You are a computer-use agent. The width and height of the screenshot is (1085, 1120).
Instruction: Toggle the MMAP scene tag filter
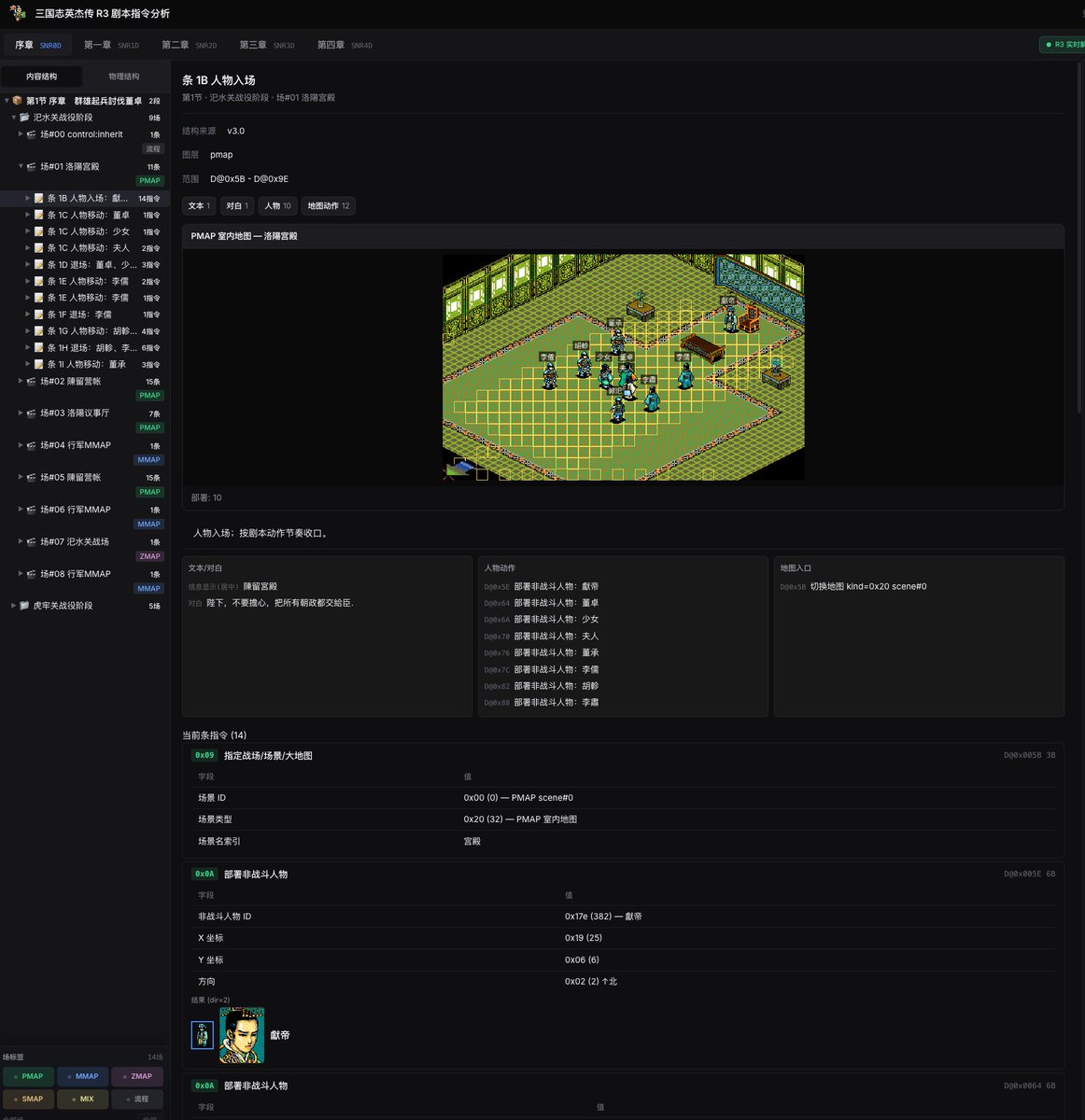[82, 1076]
